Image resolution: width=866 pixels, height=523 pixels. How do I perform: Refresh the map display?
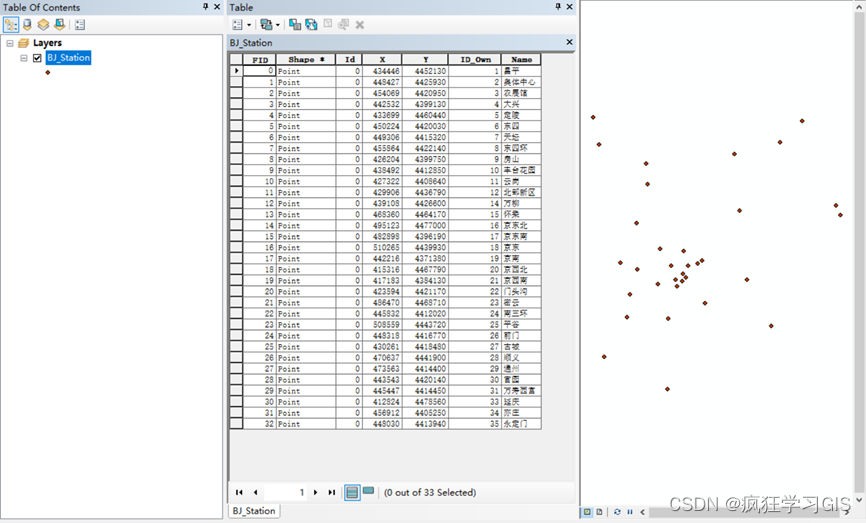pos(617,512)
